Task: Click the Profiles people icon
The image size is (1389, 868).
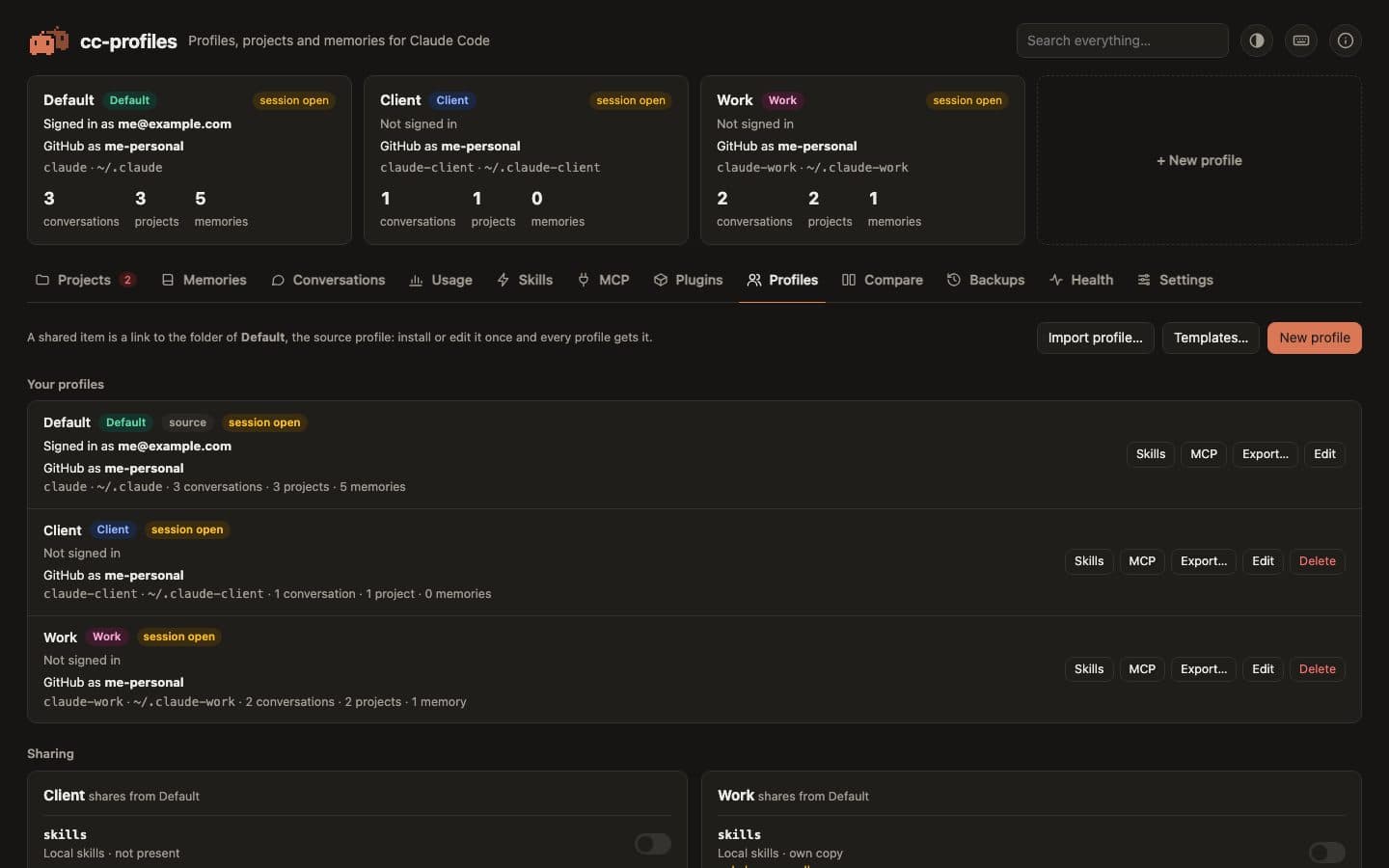Action: click(754, 280)
